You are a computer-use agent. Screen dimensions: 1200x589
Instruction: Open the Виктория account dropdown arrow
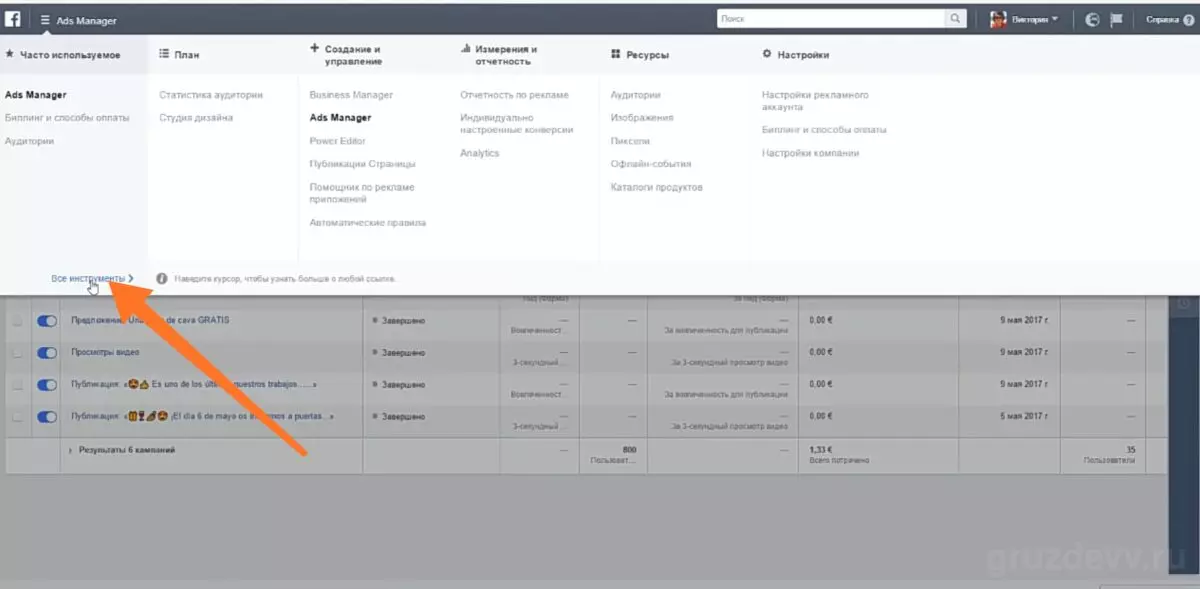(1055, 19)
